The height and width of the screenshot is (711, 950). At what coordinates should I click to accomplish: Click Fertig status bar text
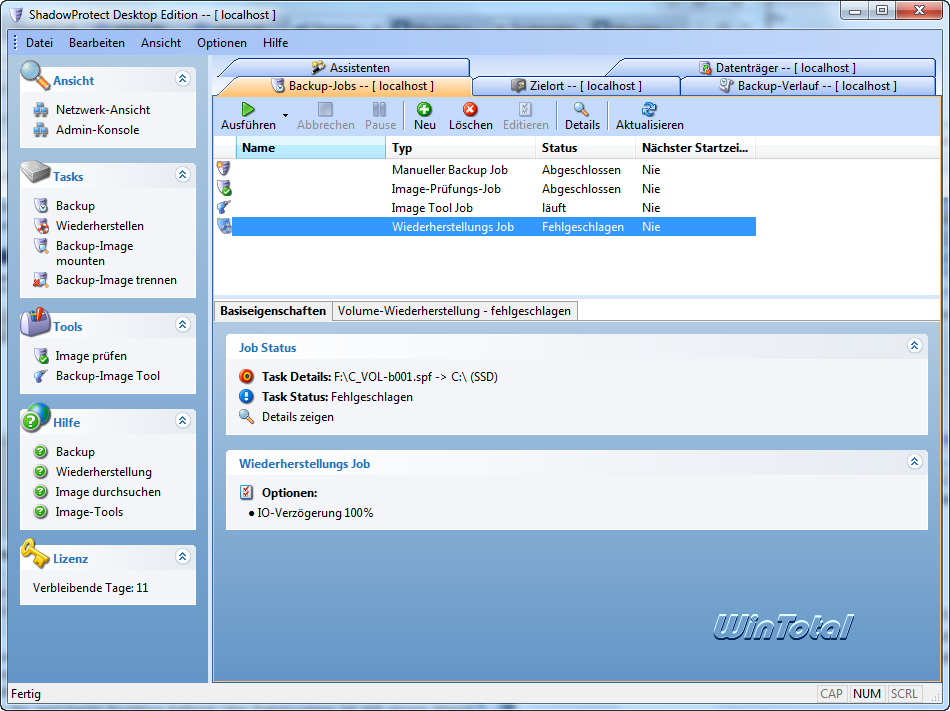26,693
